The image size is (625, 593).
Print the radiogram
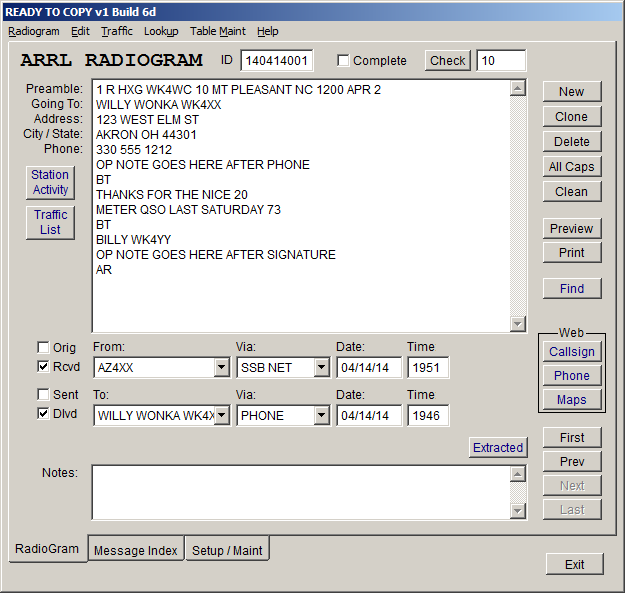click(572, 253)
